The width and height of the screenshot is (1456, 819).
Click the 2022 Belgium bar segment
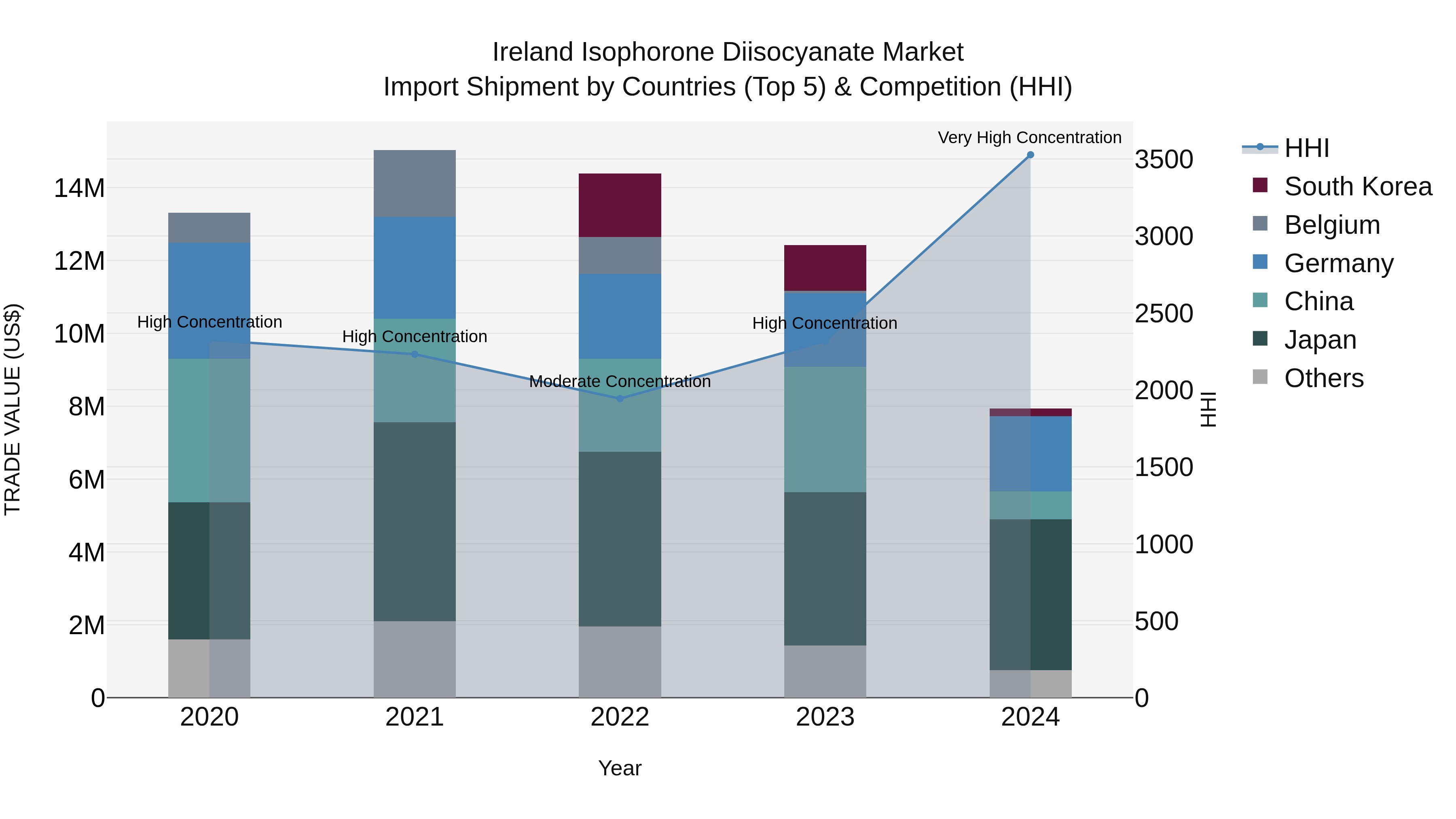coord(620,256)
